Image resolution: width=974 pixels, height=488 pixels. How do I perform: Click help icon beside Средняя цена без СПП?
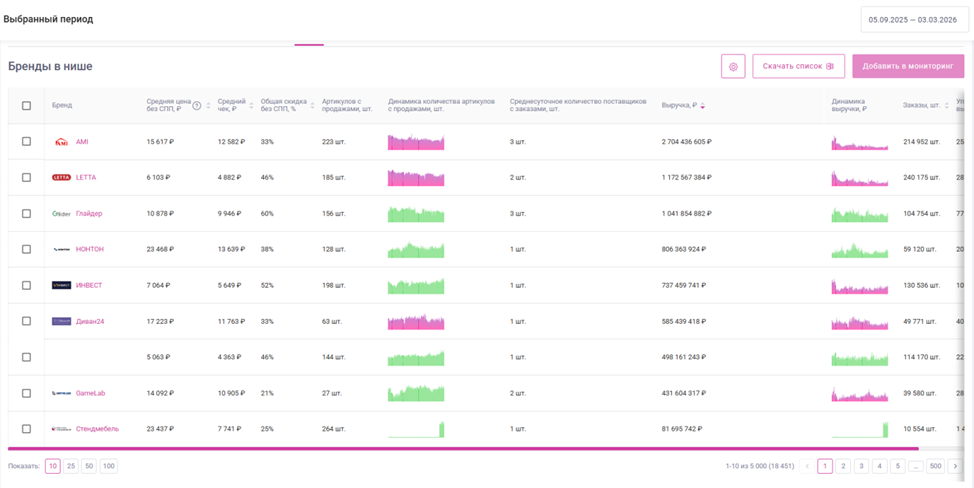[197, 106]
